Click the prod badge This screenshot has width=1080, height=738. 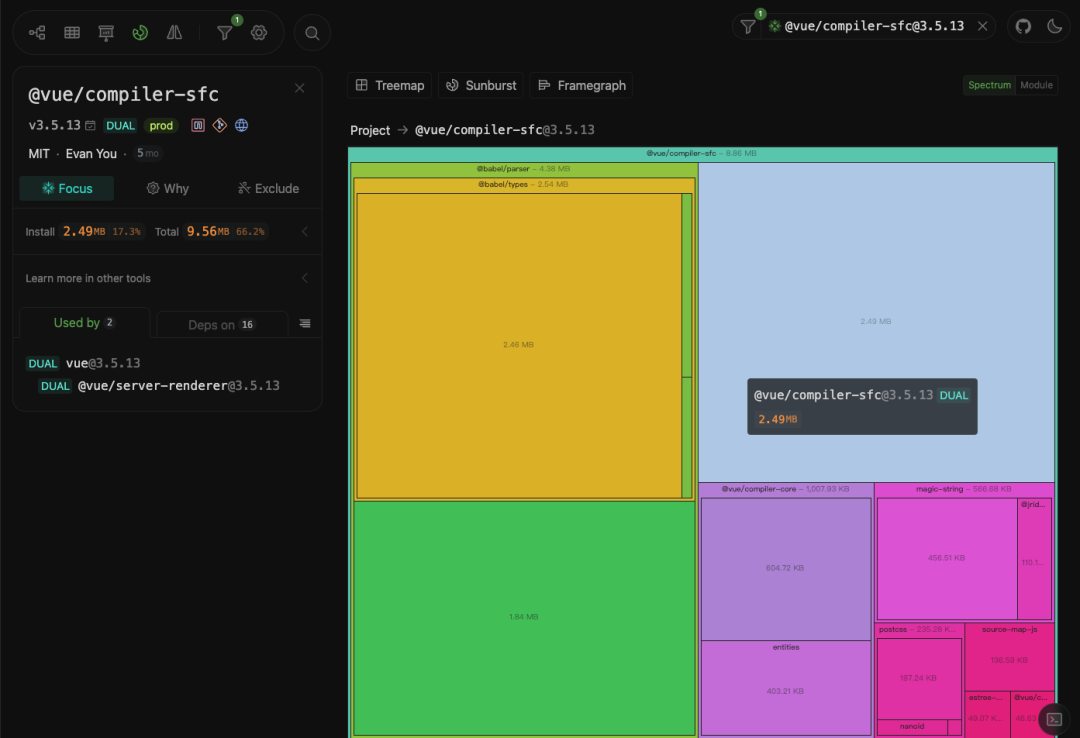coord(161,125)
